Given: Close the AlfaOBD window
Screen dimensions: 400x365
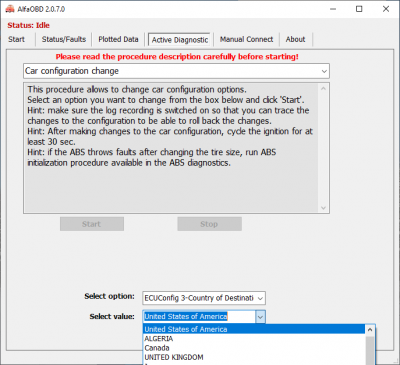Looking at the screenshot, I should point(386,9).
